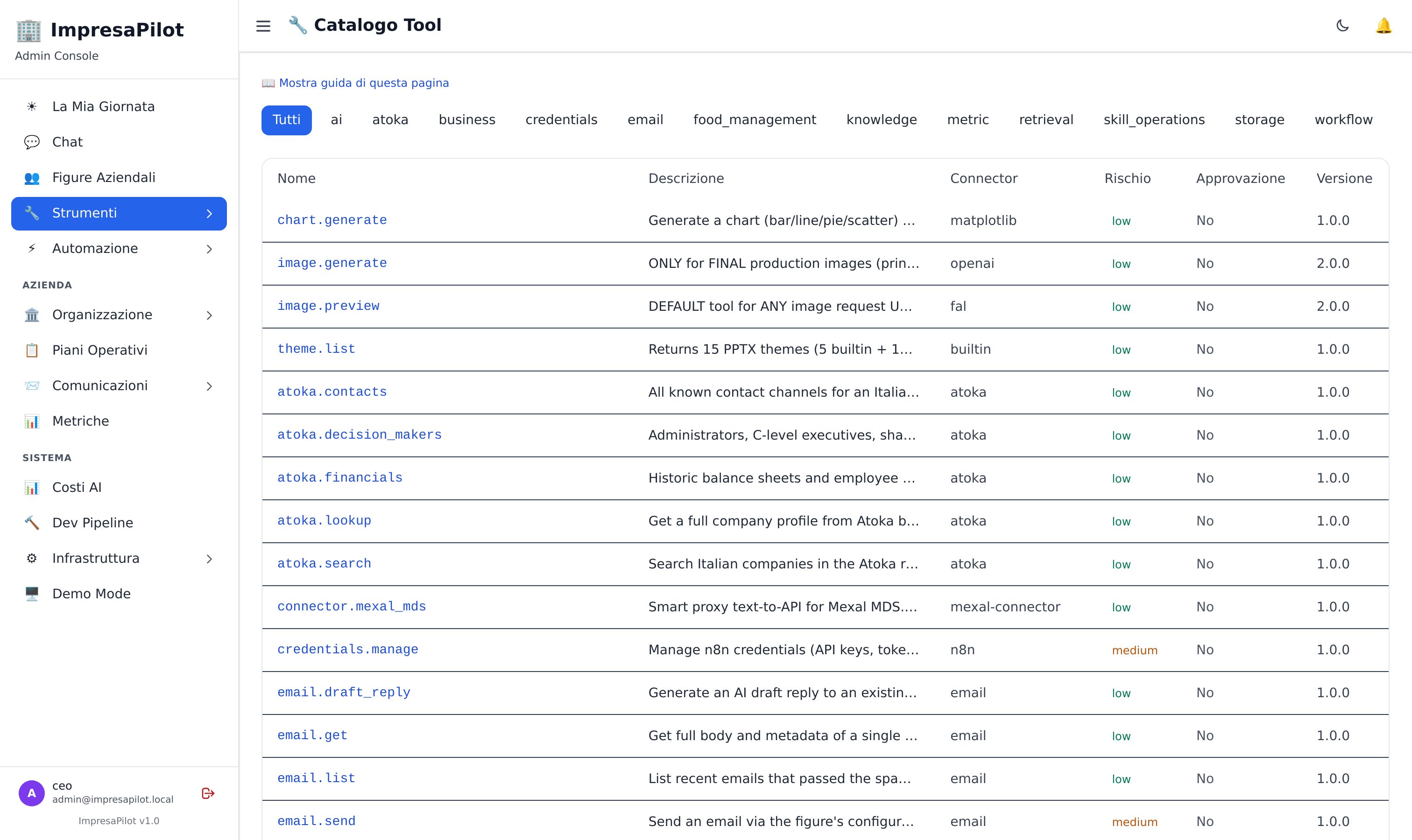Screen dimensions: 1412x840
Task: Filter tools by atoka category
Action: (390, 120)
